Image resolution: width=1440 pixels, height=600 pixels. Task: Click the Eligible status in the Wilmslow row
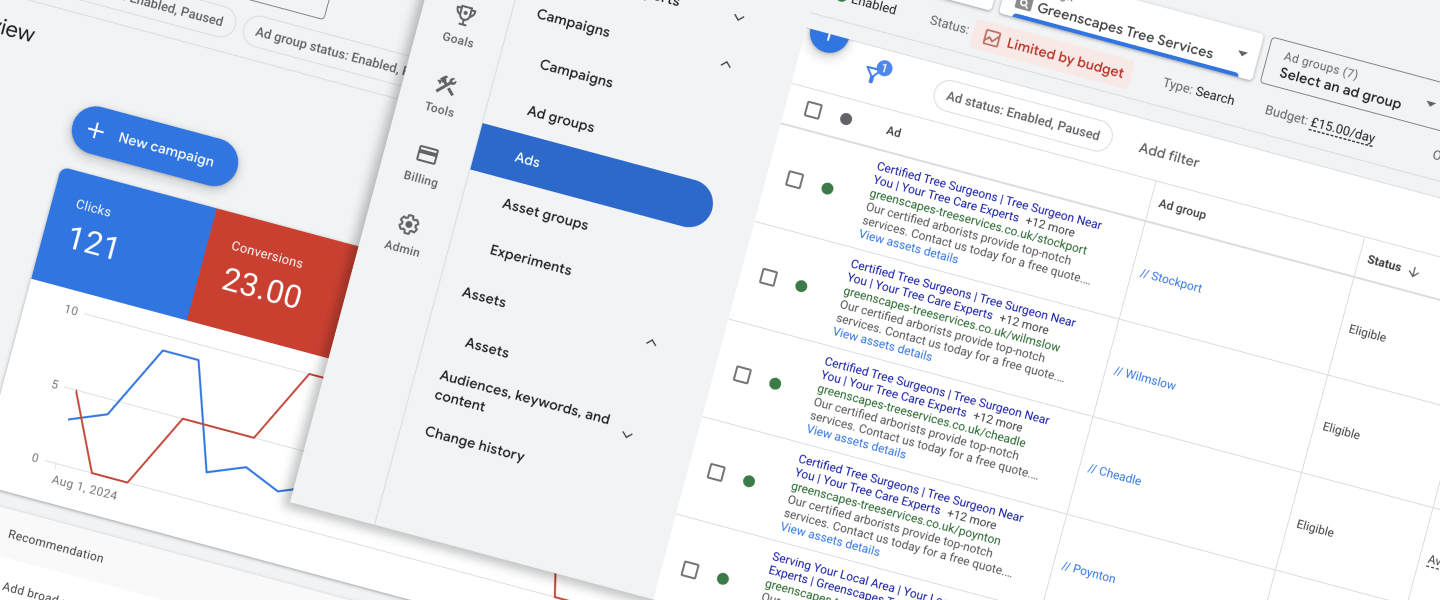(x=1342, y=431)
